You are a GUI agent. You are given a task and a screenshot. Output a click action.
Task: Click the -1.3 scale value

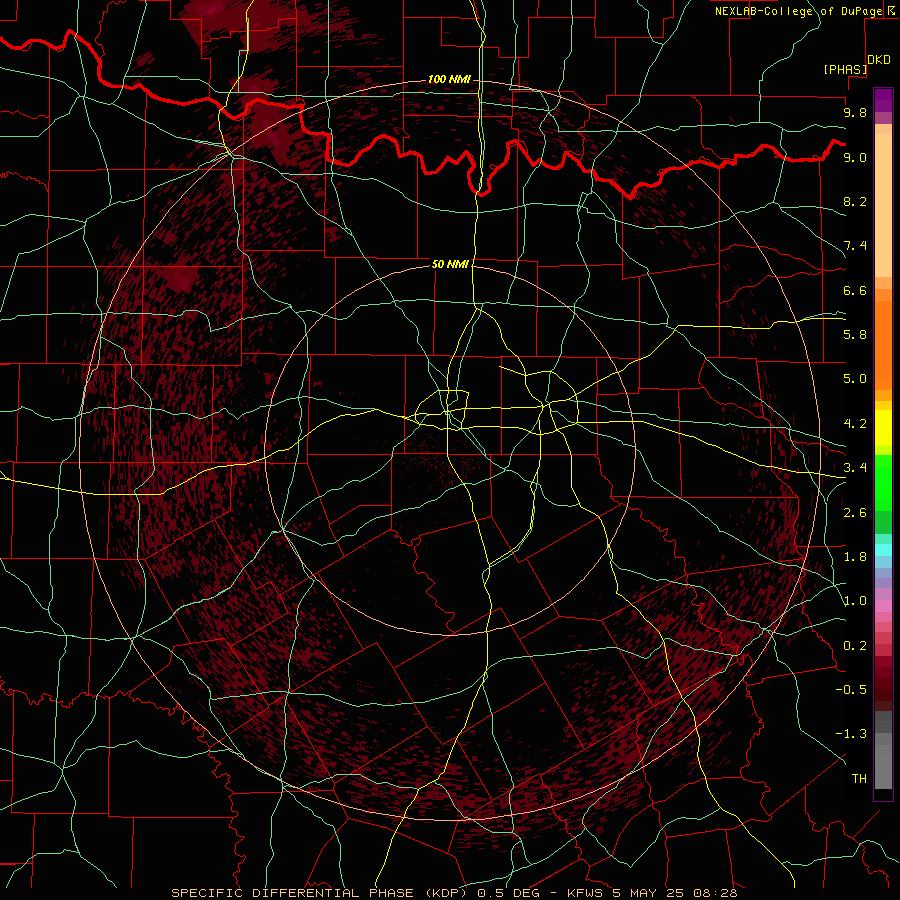click(x=851, y=734)
